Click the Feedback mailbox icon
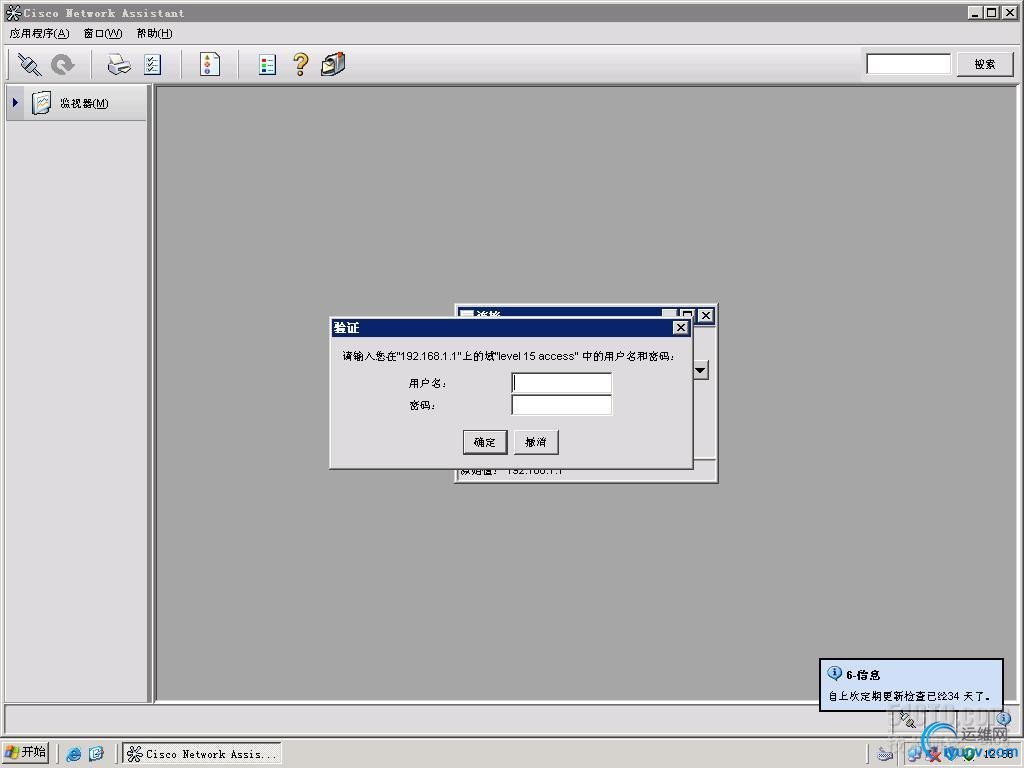The image size is (1024, 768). click(333, 64)
